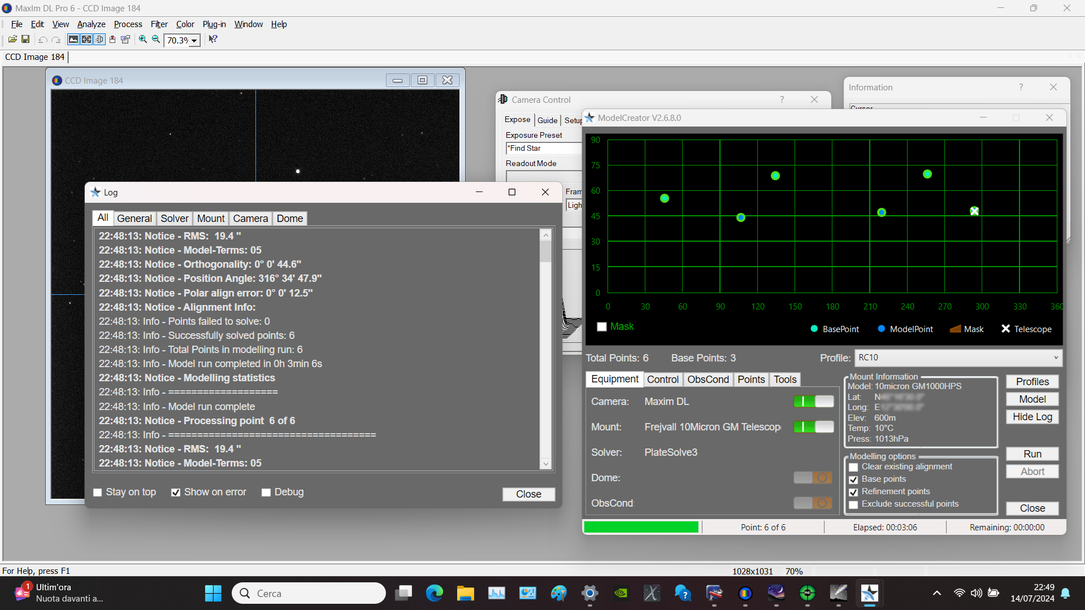Open File Explorer from the taskbar
This screenshot has width=1085, height=610.
point(465,593)
